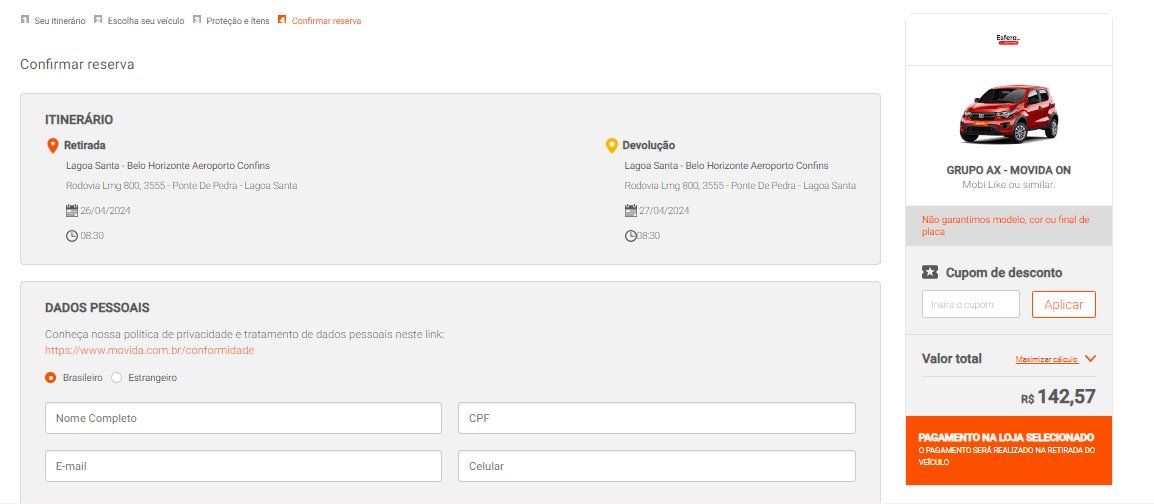Click the calendar icon beside 27/04/2024
The height and width of the screenshot is (504, 1154).
(x=630, y=210)
